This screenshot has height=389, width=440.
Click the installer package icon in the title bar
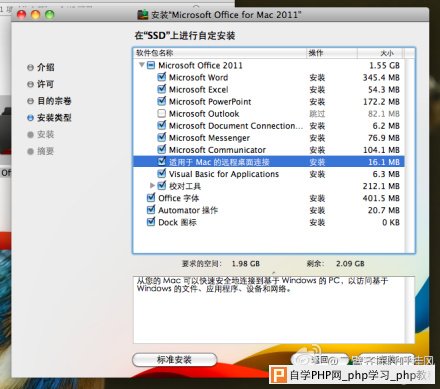pos(143,15)
